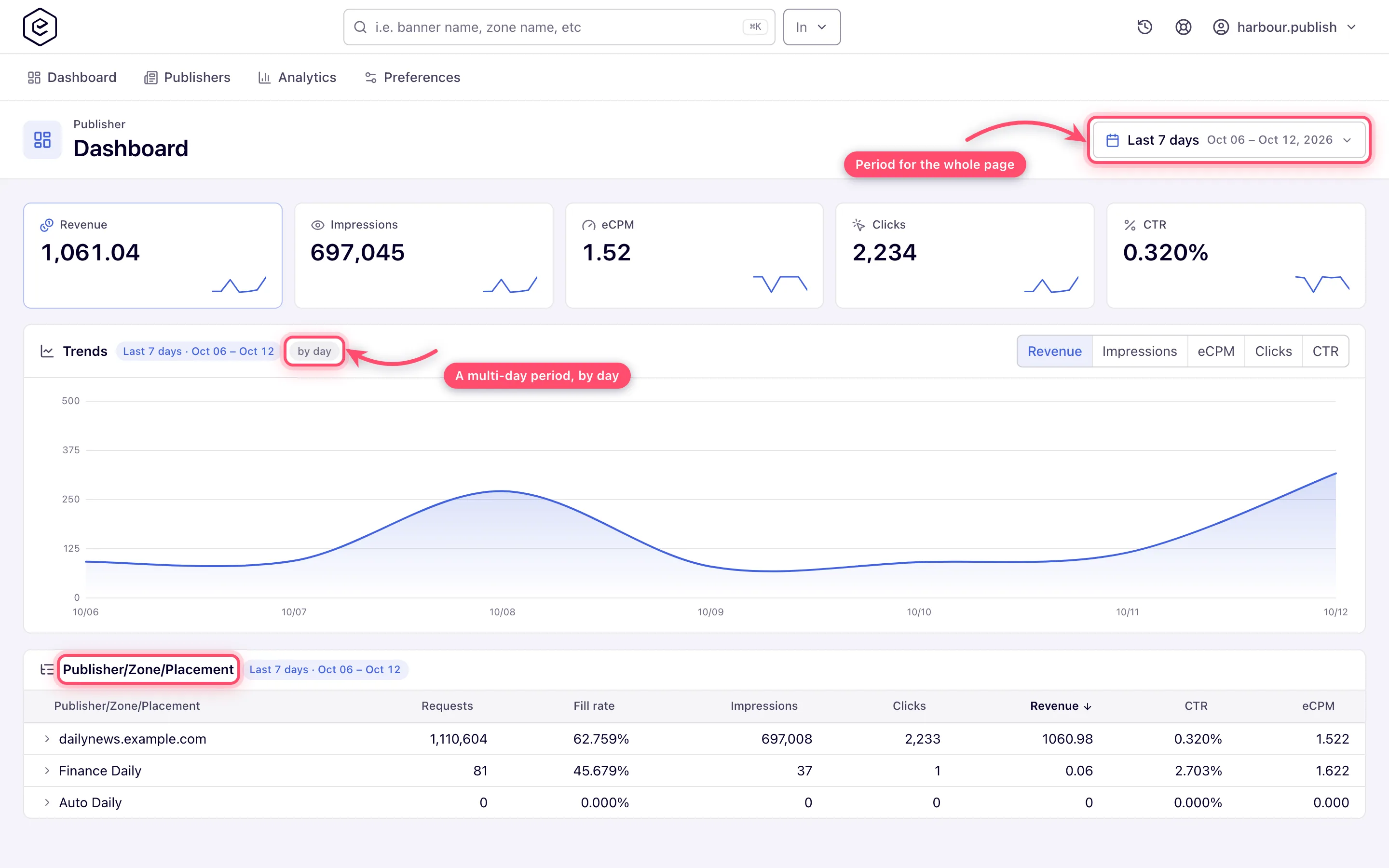Image resolution: width=1389 pixels, height=868 pixels.
Task: Click the tree list icon beside Publisher/Zone/Placement
Action: click(x=47, y=669)
